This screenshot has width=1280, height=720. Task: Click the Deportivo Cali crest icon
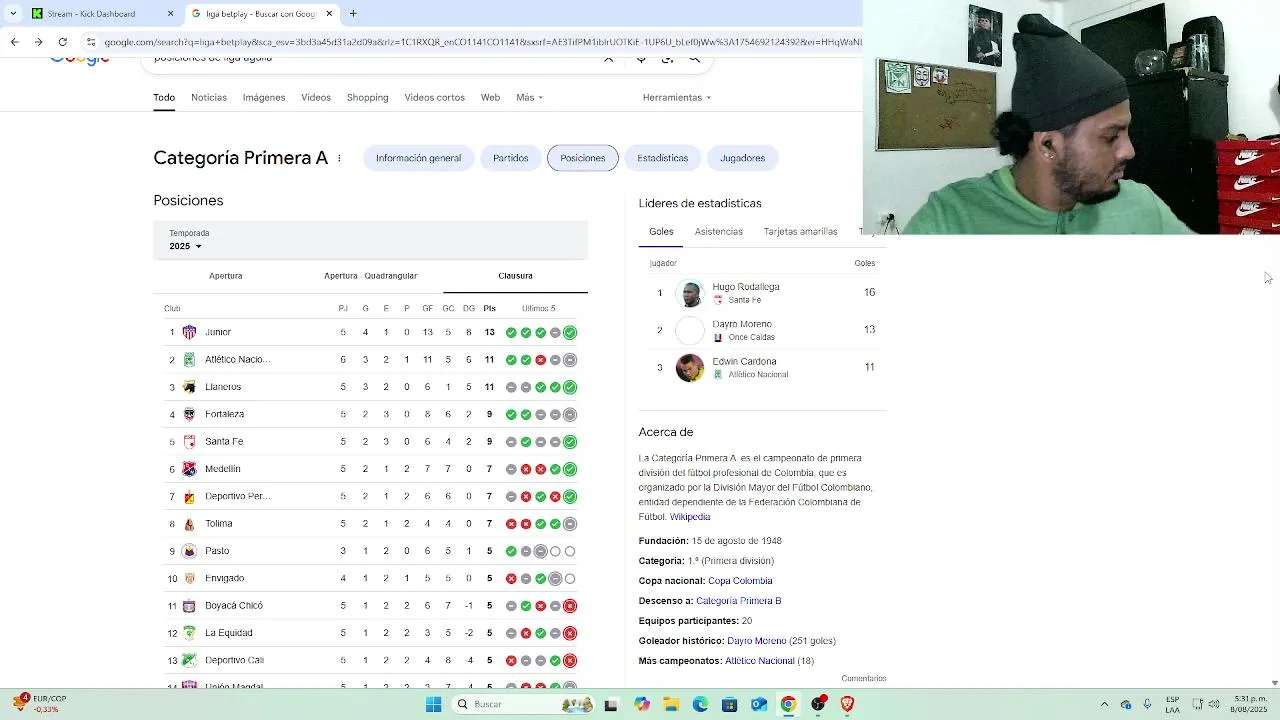pos(189,660)
